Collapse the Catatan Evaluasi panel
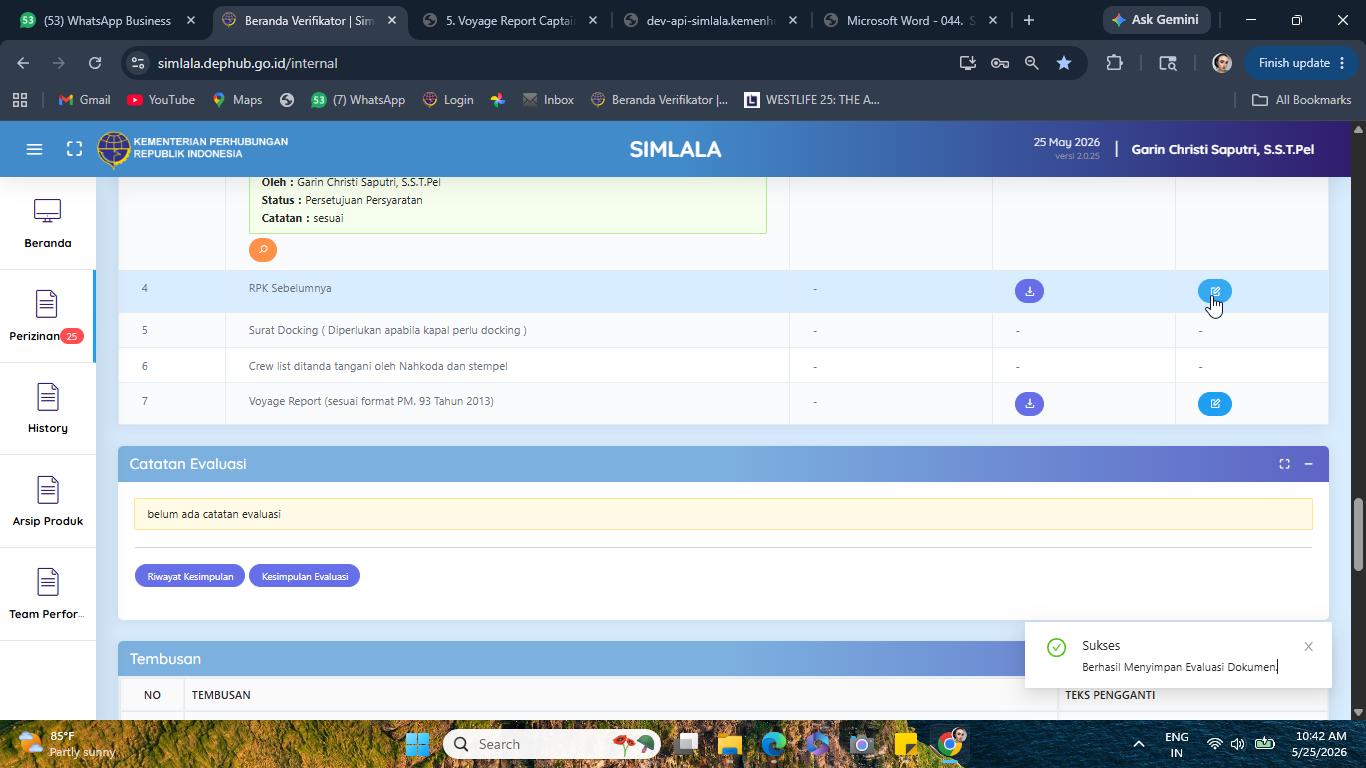The width and height of the screenshot is (1366, 768). click(1308, 464)
